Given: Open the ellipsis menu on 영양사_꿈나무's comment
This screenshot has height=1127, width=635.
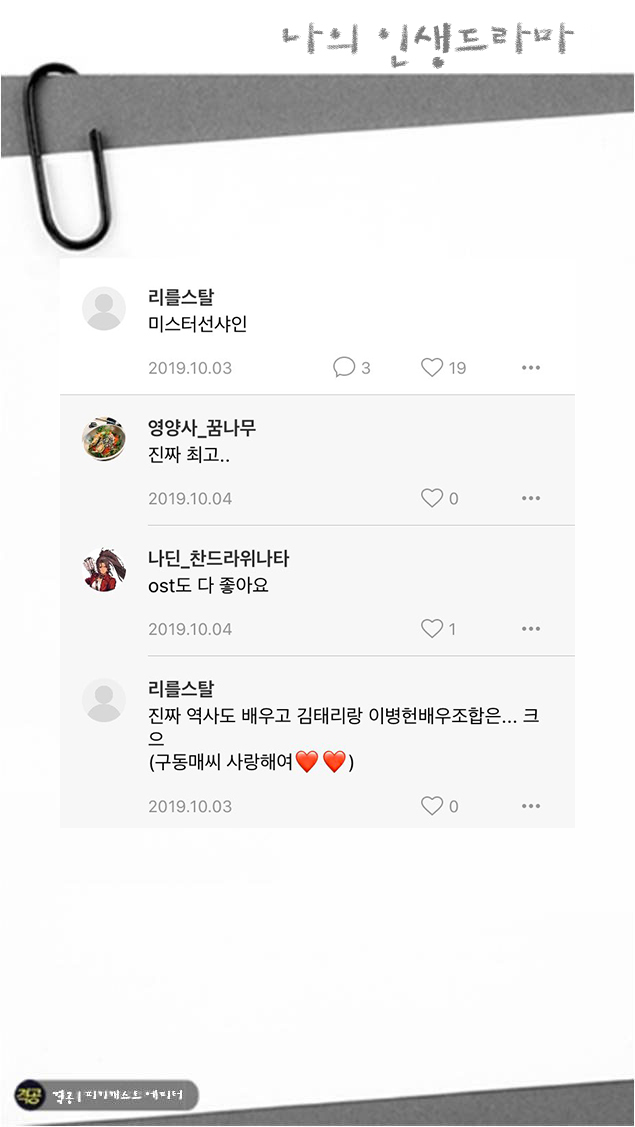Looking at the screenshot, I should point(531,497).
